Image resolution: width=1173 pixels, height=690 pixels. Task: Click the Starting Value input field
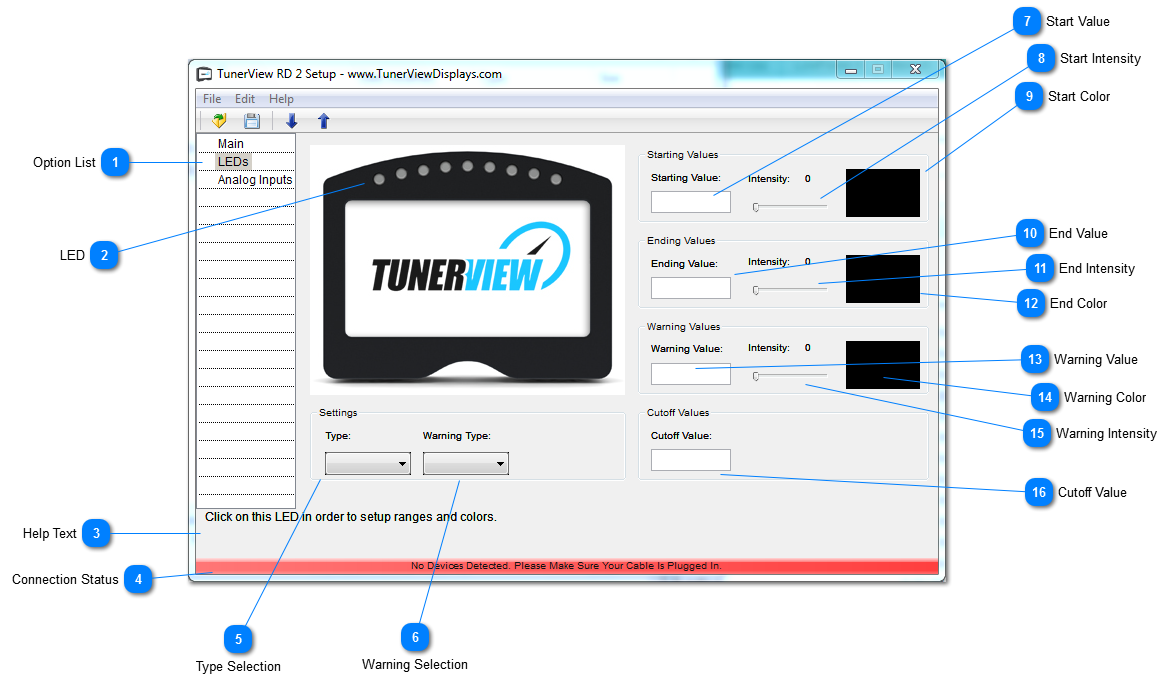[690, 202]
